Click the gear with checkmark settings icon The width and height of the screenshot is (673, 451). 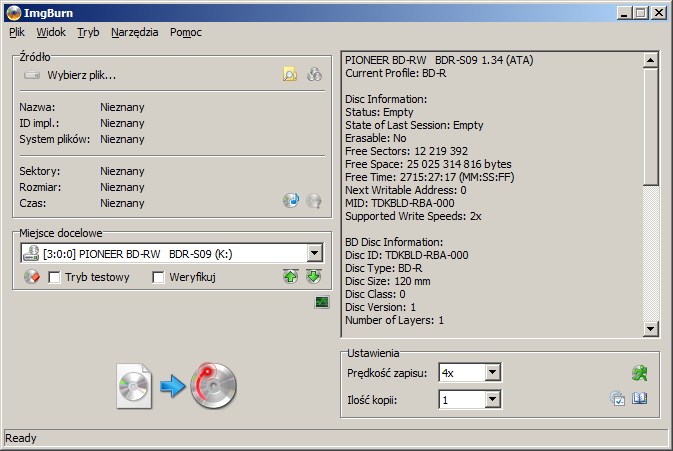click(x=617, y=399)
